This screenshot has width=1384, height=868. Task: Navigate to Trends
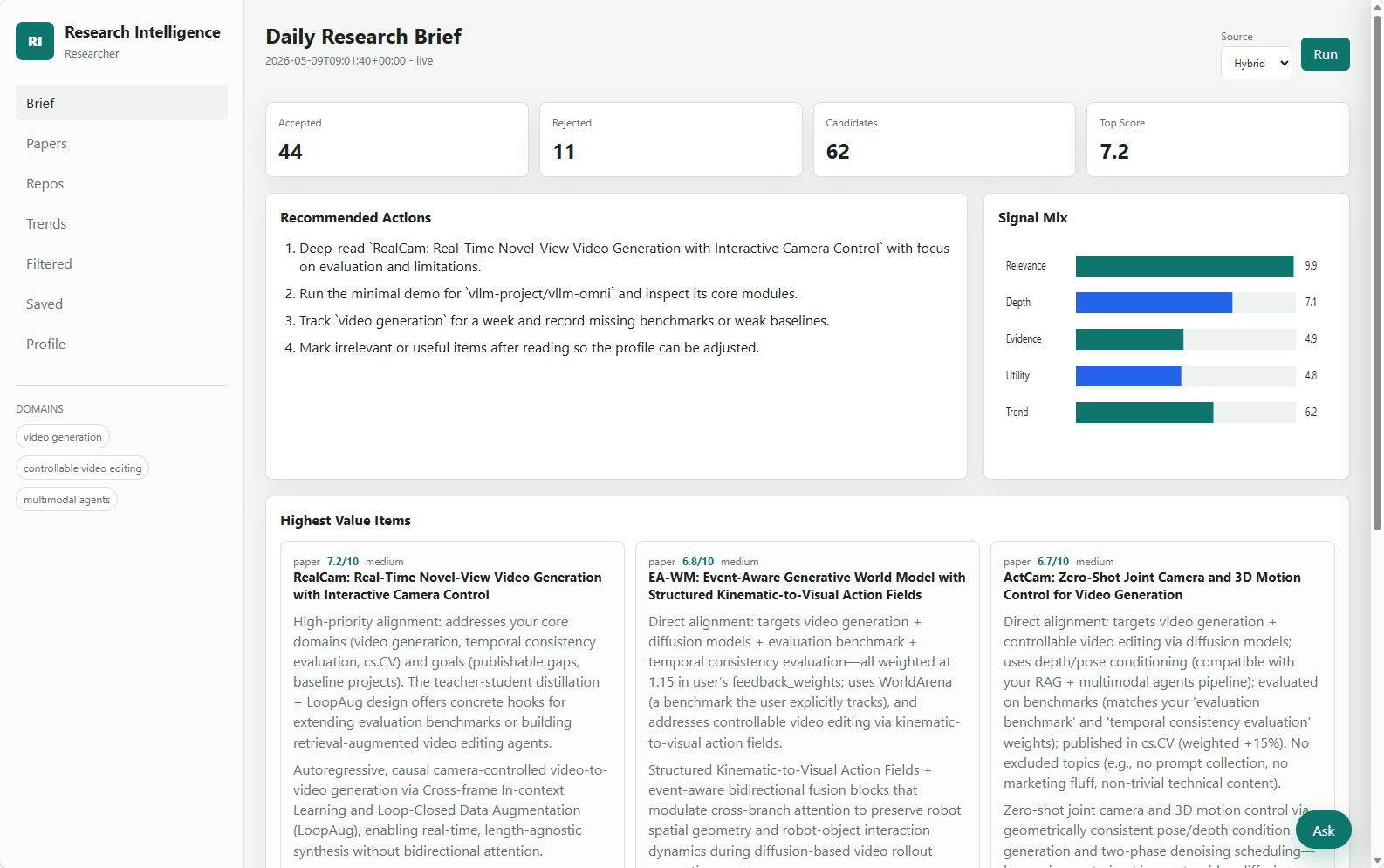[x=121, y=223]
